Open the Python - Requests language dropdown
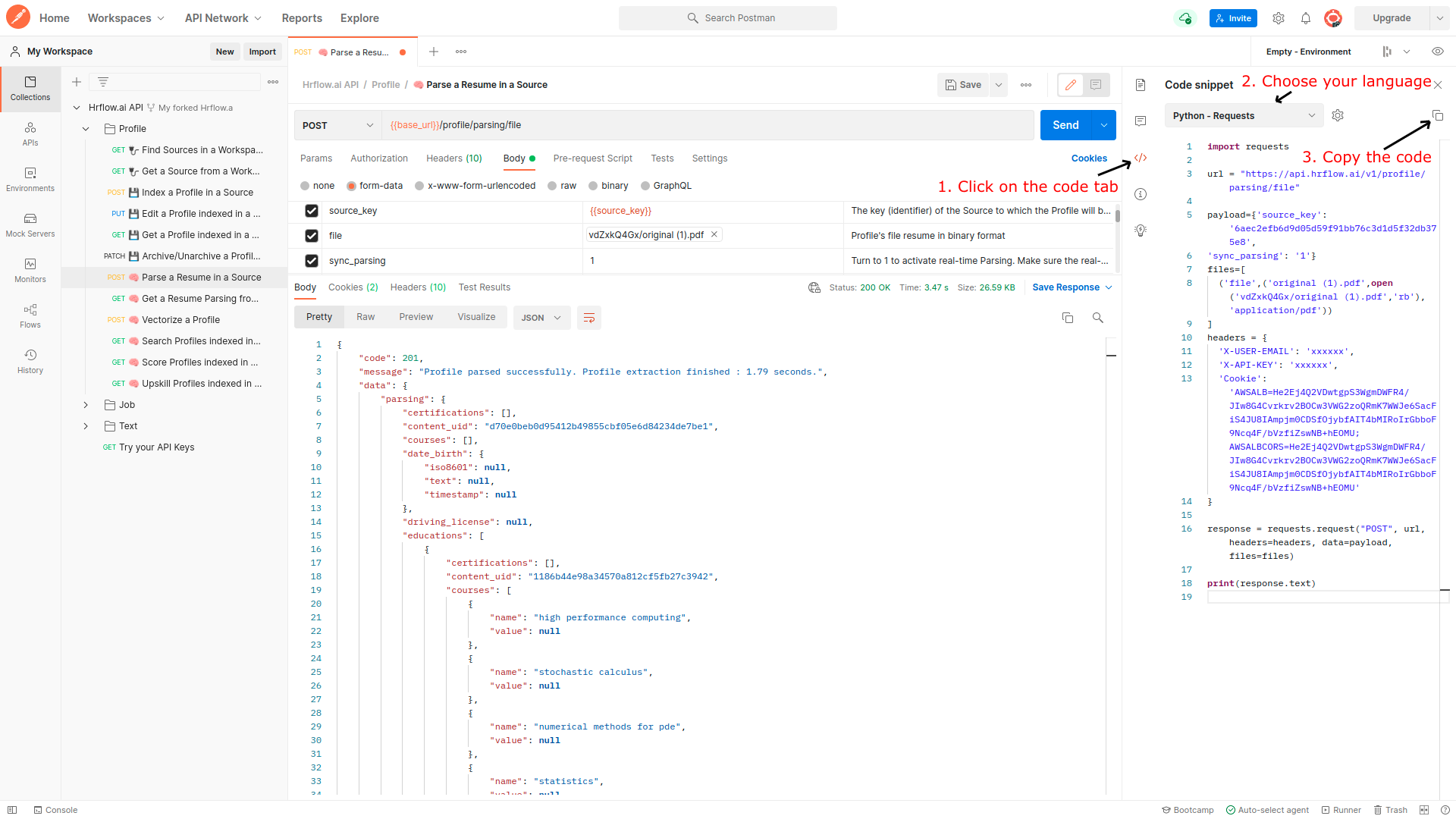This screenshot has width=1456, height=819. coord(1243,116)
